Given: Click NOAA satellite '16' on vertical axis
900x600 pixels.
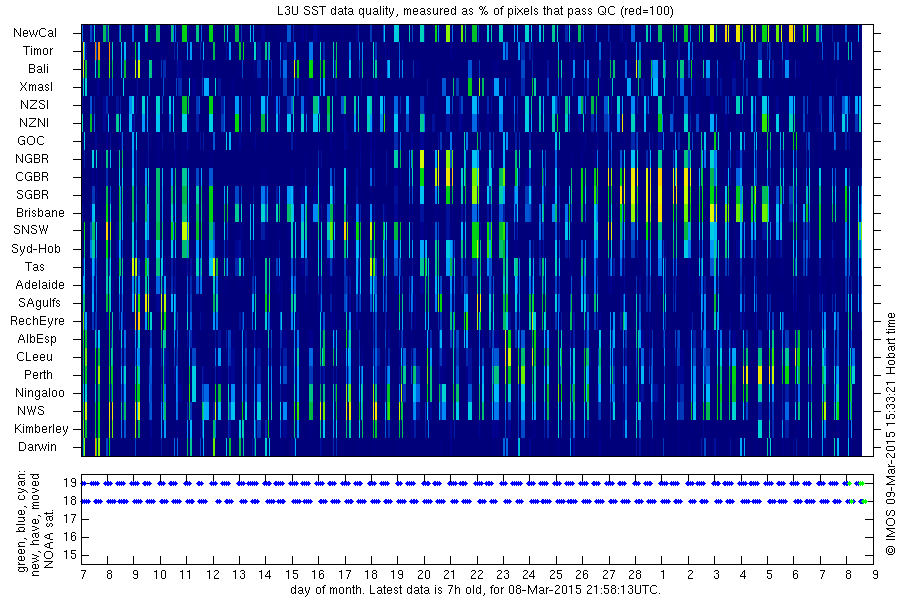Looking at the screenshot, I should [x=69, y=537].
